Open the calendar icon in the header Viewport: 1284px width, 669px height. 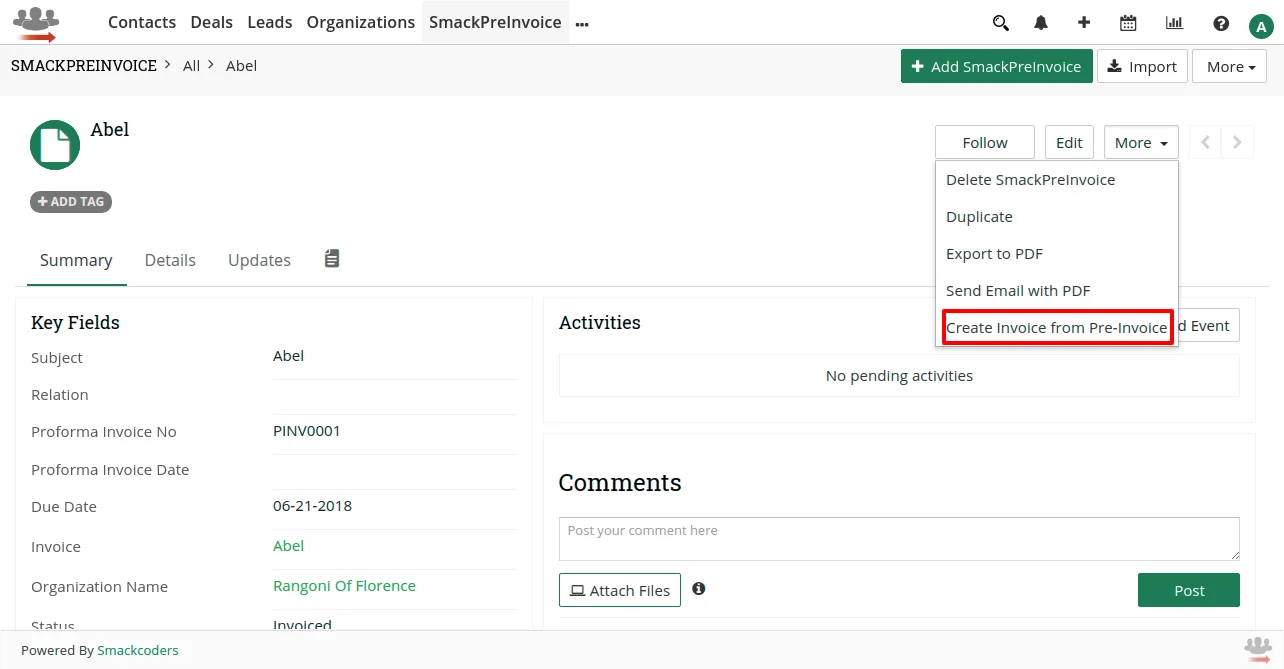pyautogui.click(x=1128, y=22)
